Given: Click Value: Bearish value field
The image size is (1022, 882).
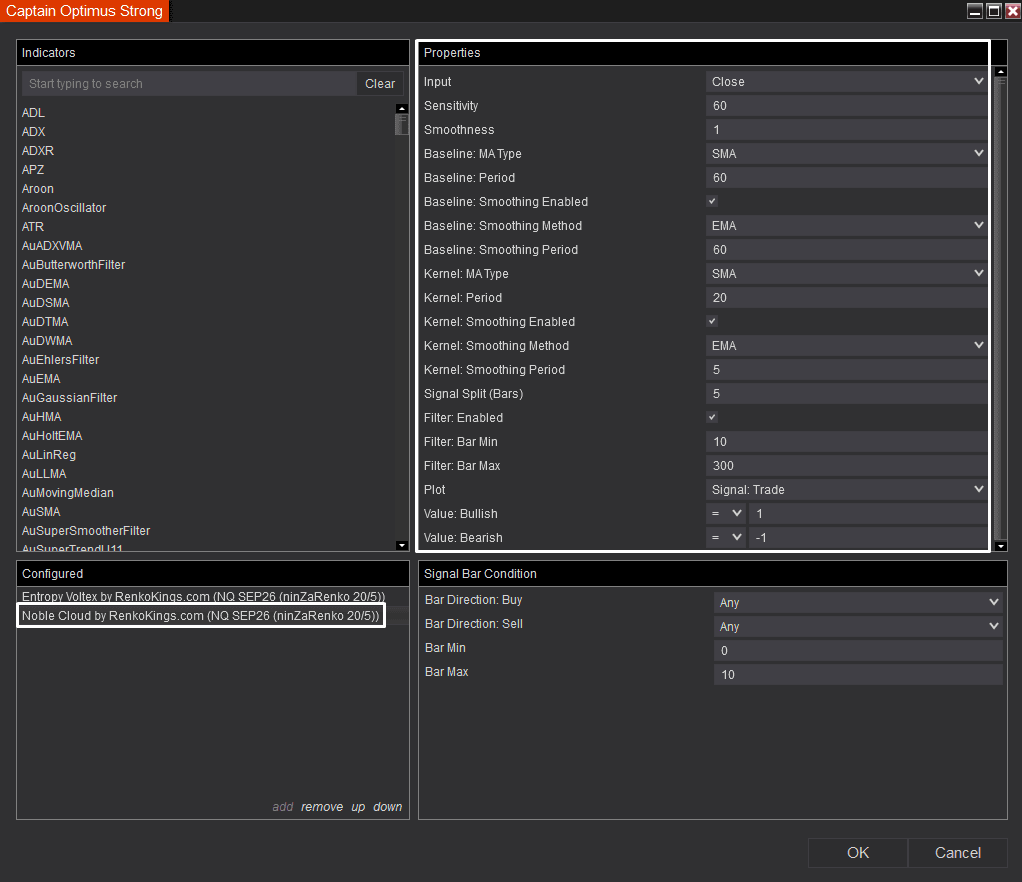Looking at the screenshot, I should pos(868,538).
